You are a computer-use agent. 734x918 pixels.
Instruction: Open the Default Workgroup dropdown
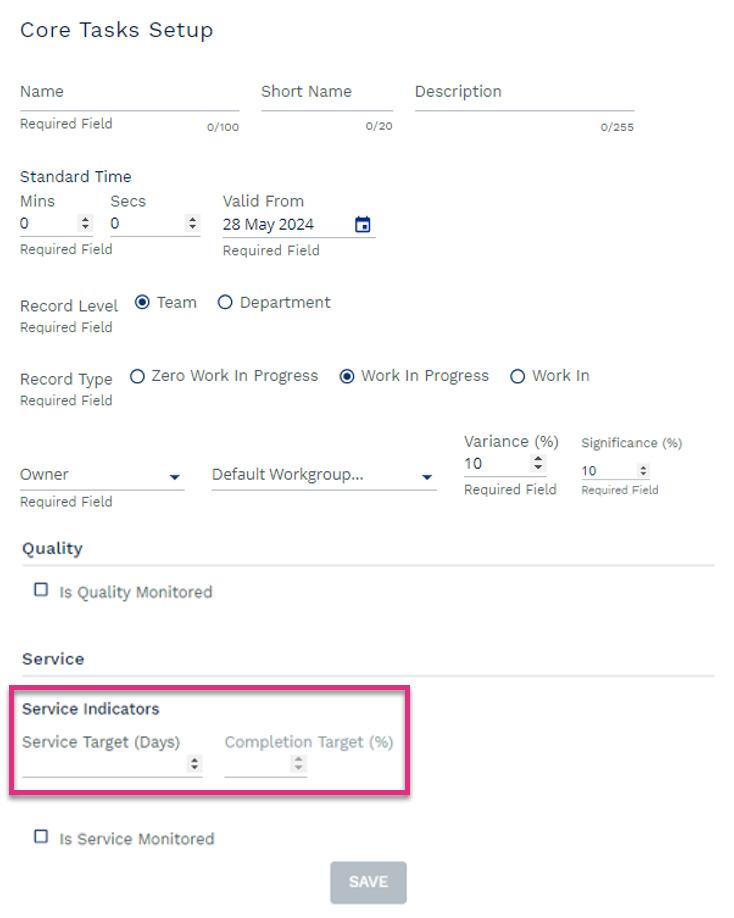coord(324,475)
